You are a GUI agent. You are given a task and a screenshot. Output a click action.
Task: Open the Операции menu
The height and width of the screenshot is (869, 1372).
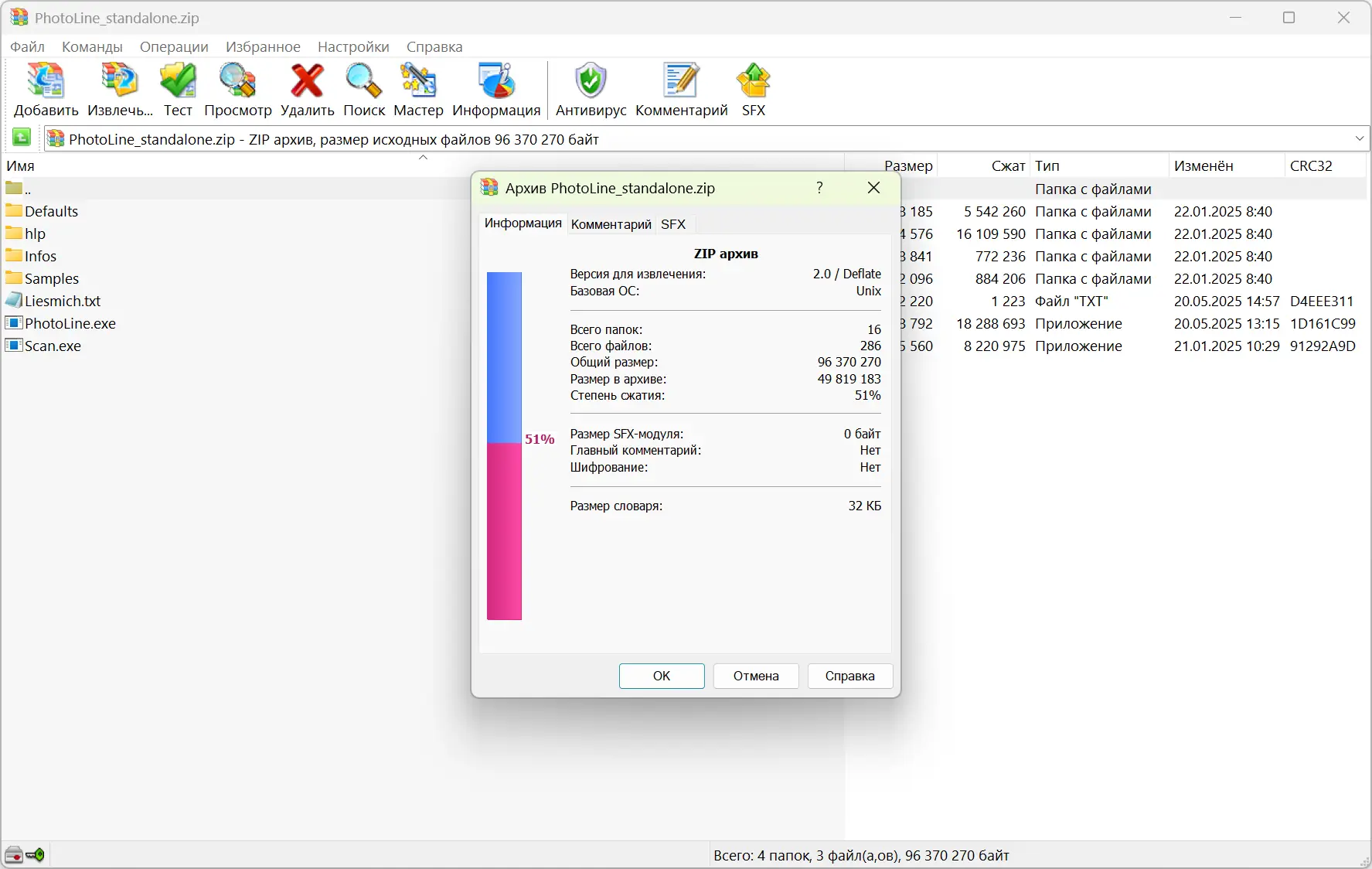coord(174,46)
